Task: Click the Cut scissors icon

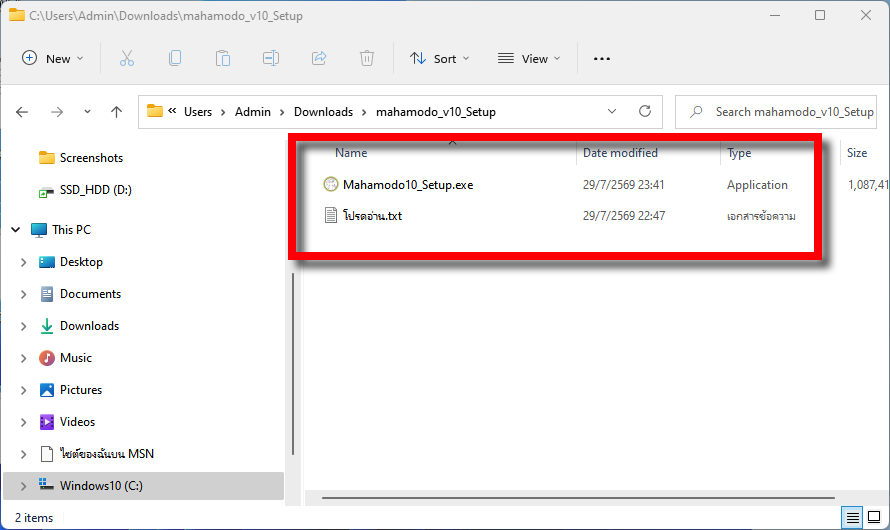Action: (127, 58)
